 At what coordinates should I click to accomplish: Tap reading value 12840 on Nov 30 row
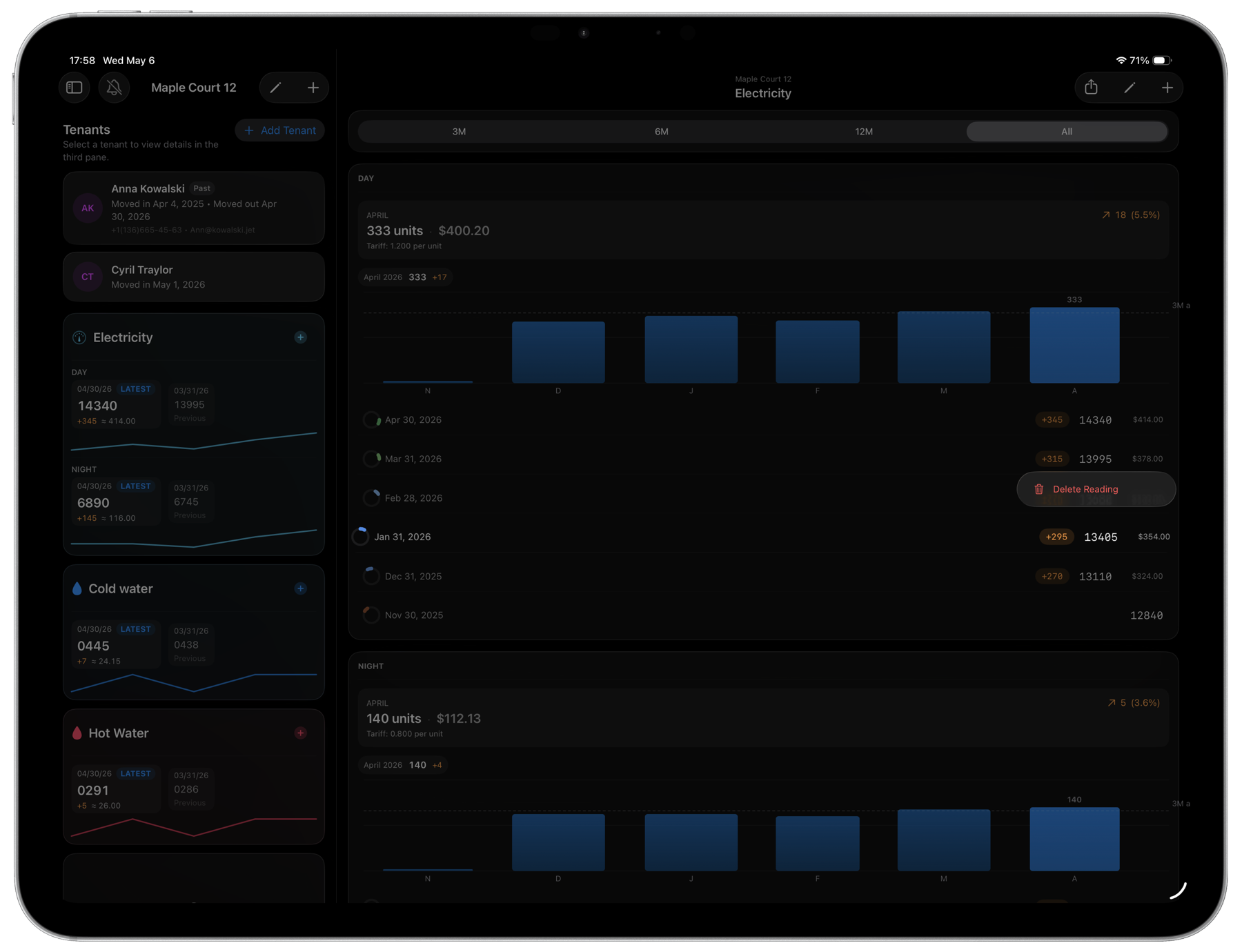[1146, 615]
